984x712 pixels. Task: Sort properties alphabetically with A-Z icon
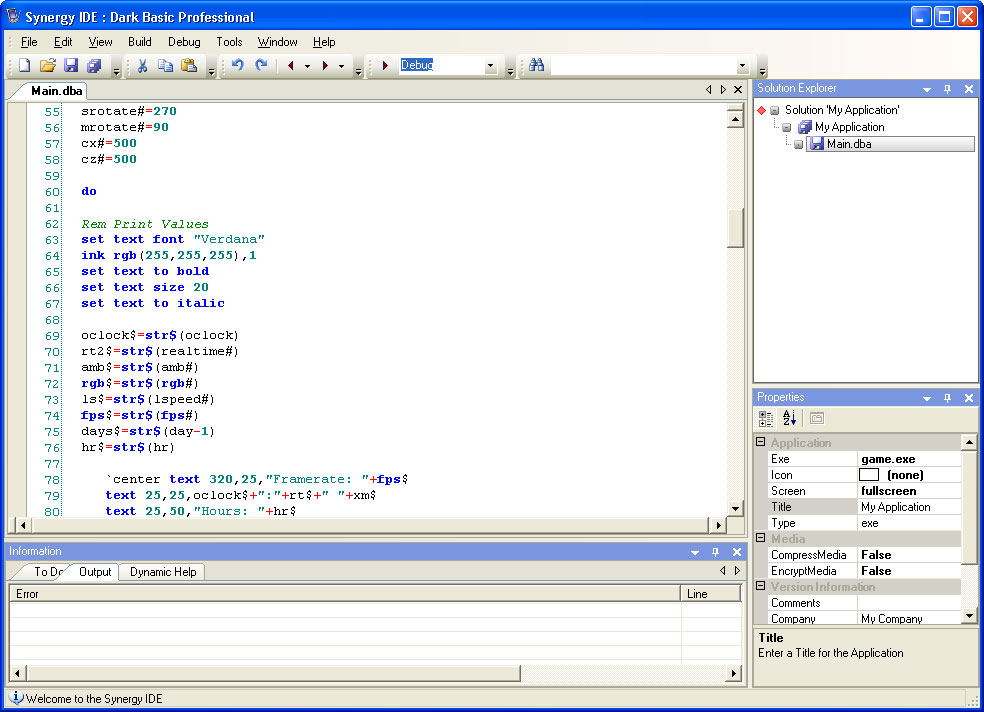coord(789,418)
